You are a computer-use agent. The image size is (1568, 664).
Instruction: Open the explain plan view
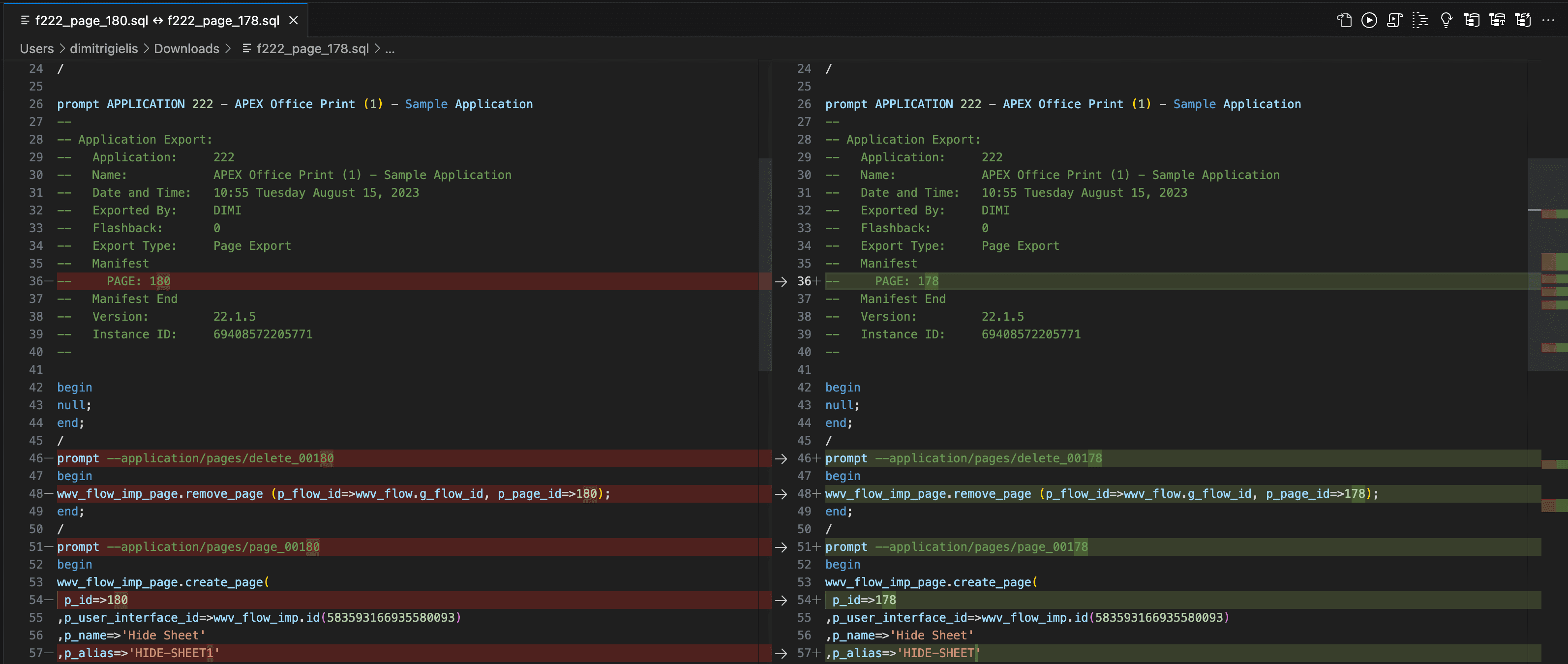point(1420,20)
